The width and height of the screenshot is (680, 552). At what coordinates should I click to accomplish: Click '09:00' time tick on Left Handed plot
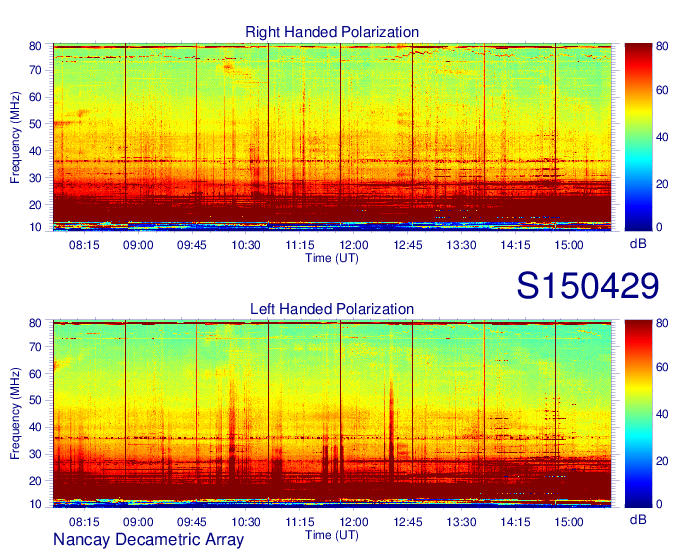pos(138,522)
